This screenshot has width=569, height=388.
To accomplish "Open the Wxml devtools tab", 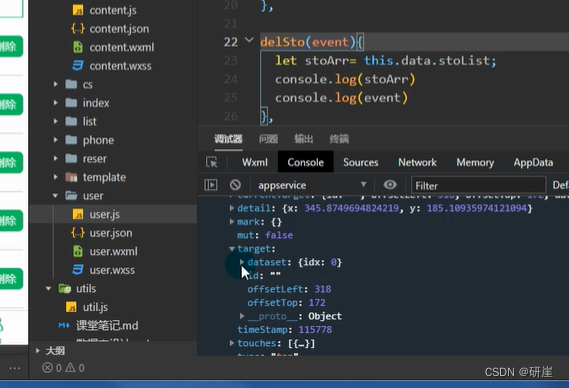I will pos(255,162).
